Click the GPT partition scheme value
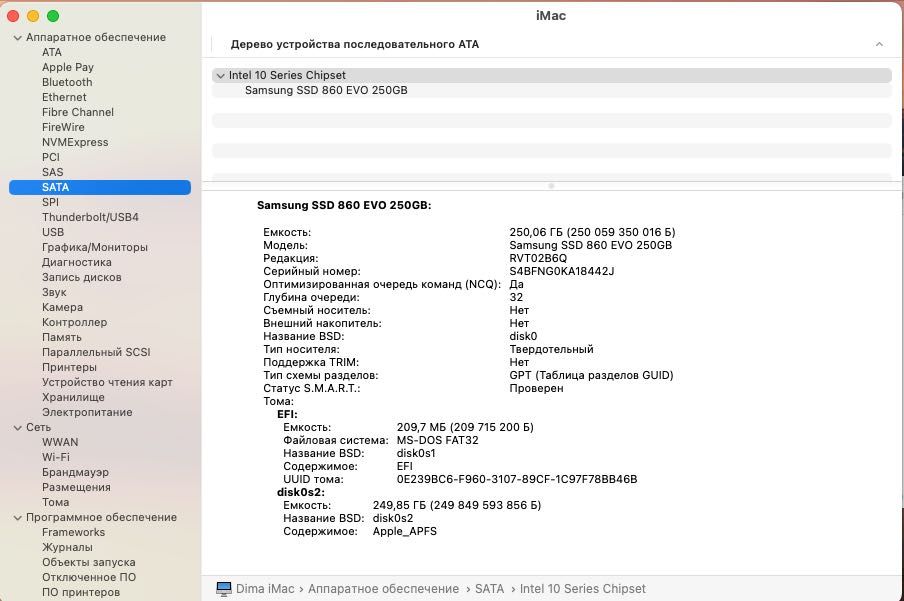This screenshot has width=904, height=601. [592, 375]
